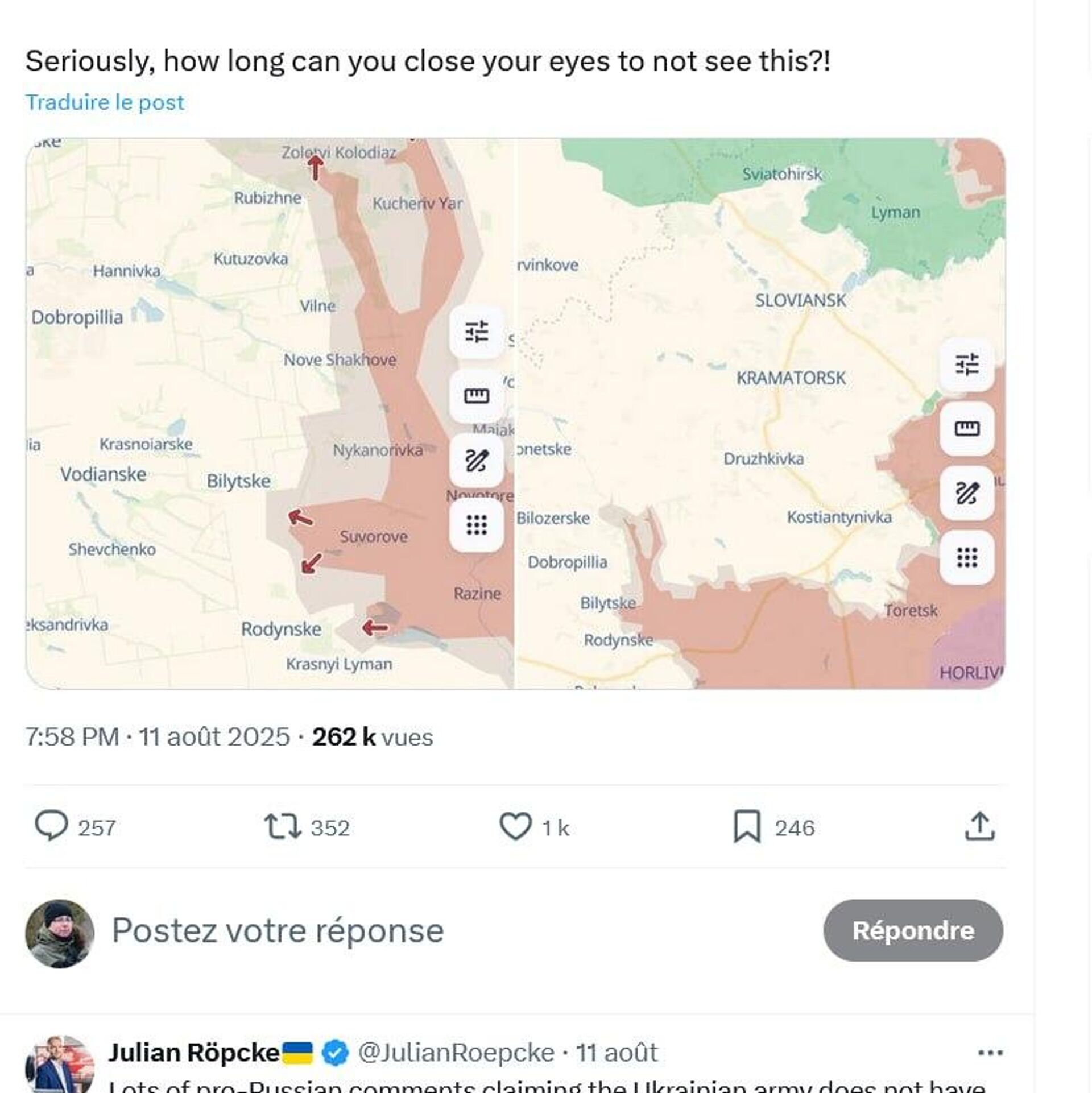Repost this tweet with retweet icon
Screen dimensions: 1092x1093
point(283,826)
